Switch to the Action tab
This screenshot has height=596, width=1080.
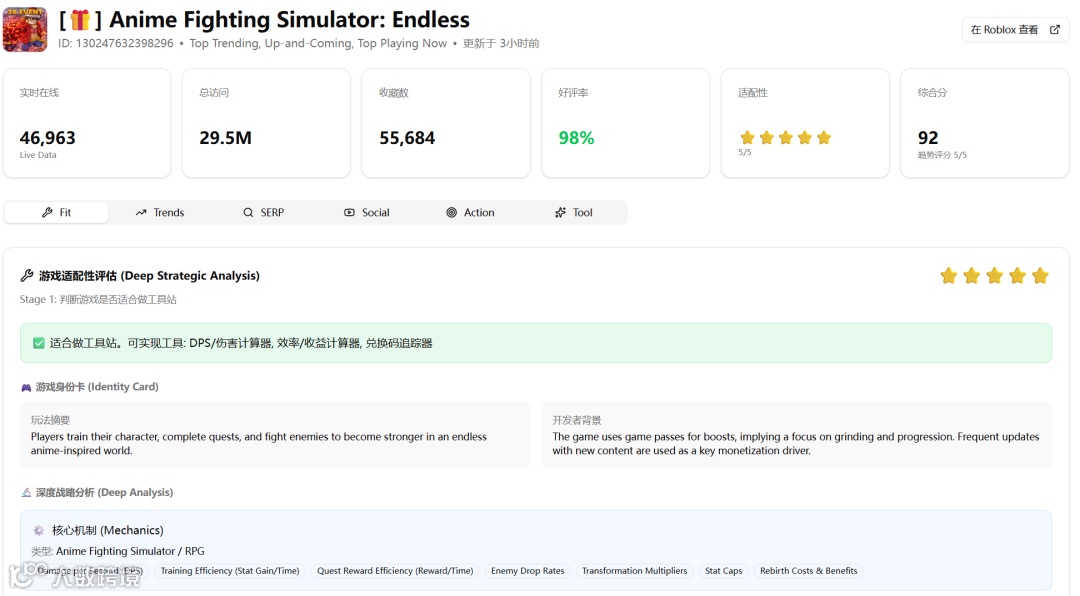tap(470, 212)
